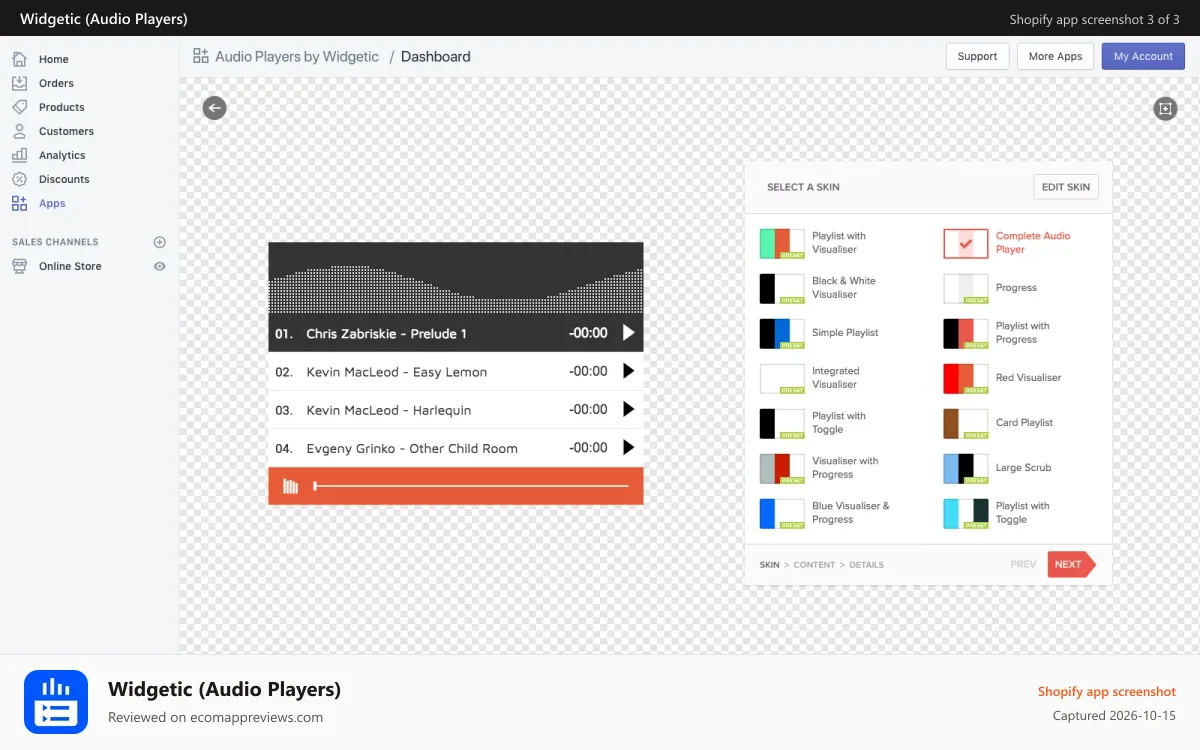This screenshot has height=750, width=1200.
Task: Select Playlist with Progress skin thumbnail
Action: [966, 334]
